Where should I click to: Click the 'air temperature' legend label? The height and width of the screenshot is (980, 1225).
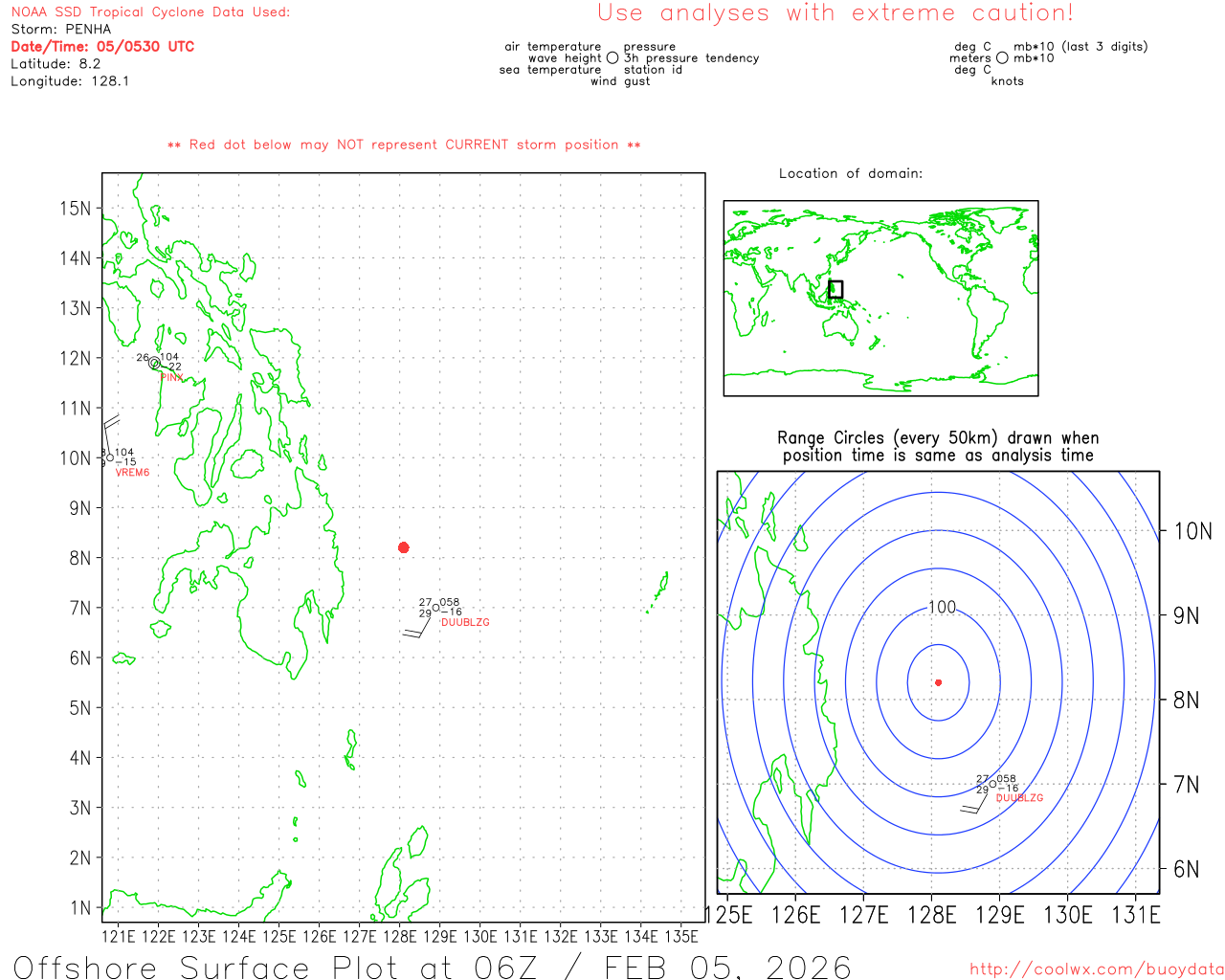point(553,47)
